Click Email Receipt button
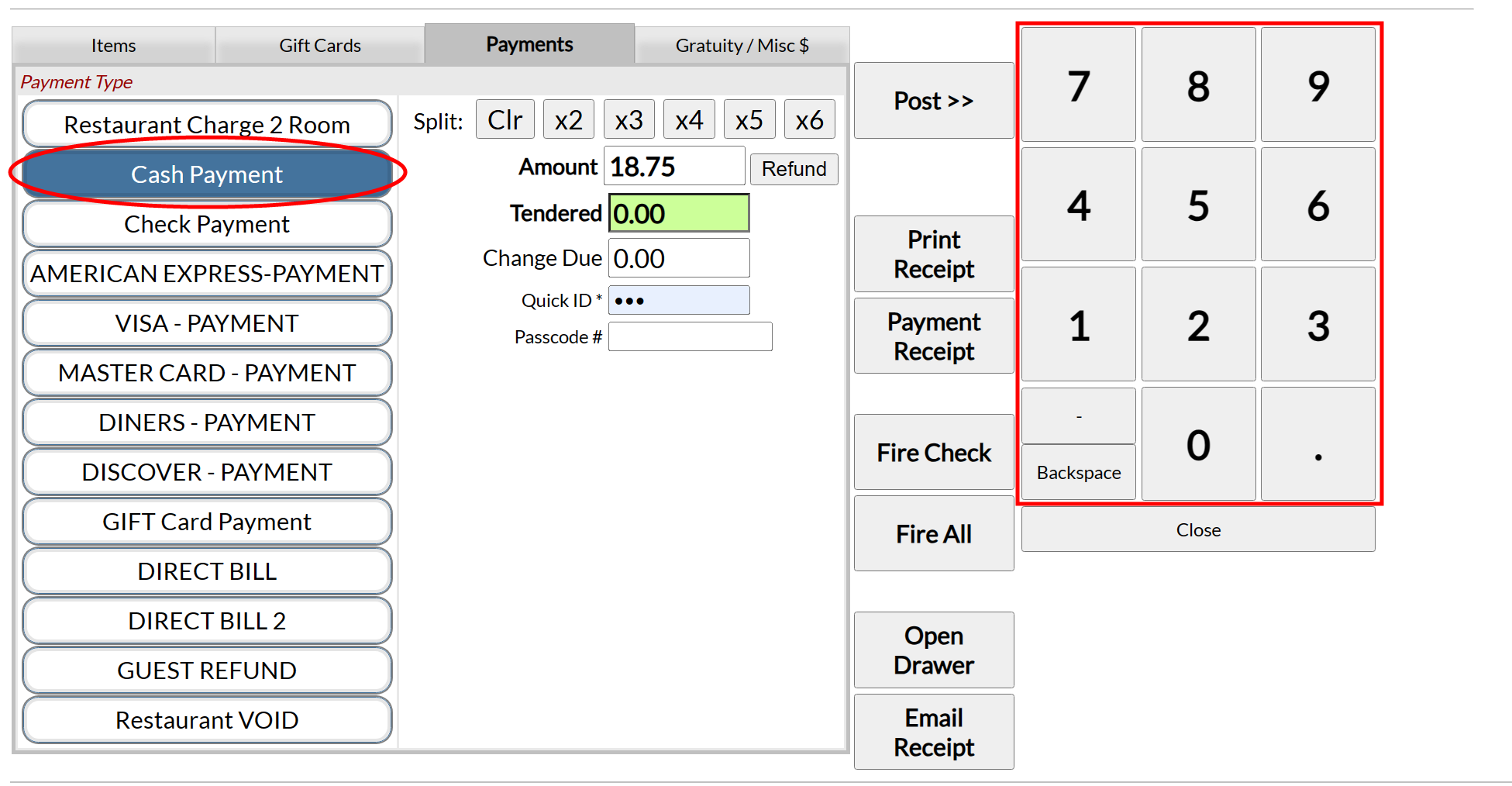Viewport: 1512px width, 786px height. (934, 732)
